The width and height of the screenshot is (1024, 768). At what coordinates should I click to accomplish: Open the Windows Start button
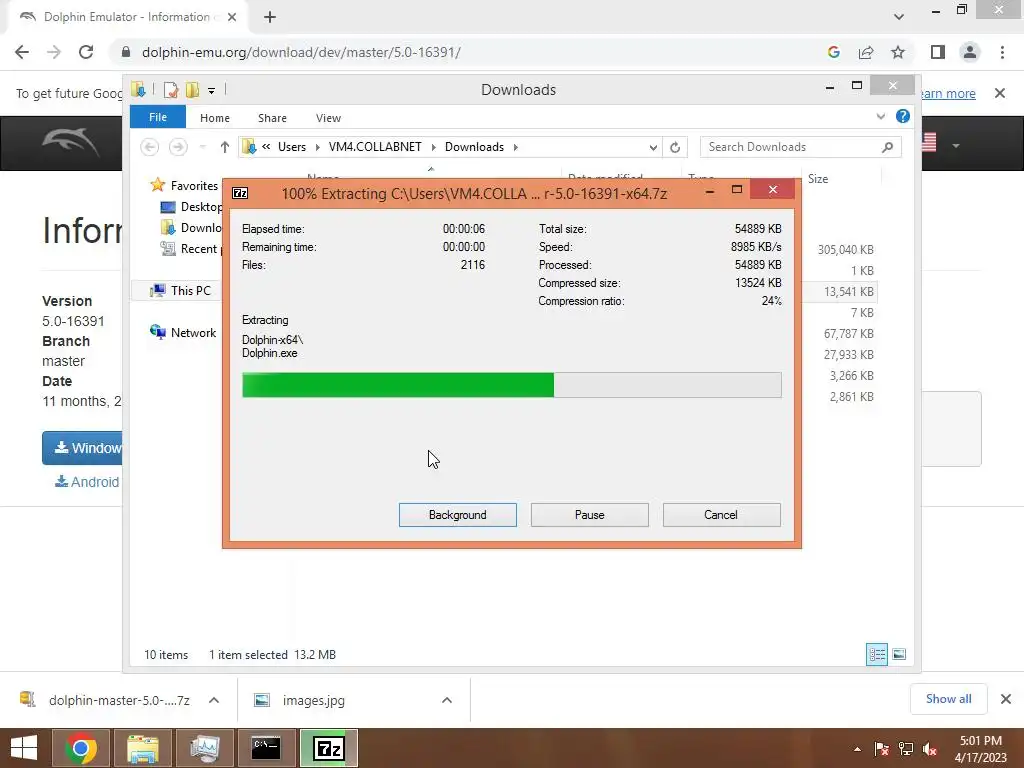tap(24, 748)
